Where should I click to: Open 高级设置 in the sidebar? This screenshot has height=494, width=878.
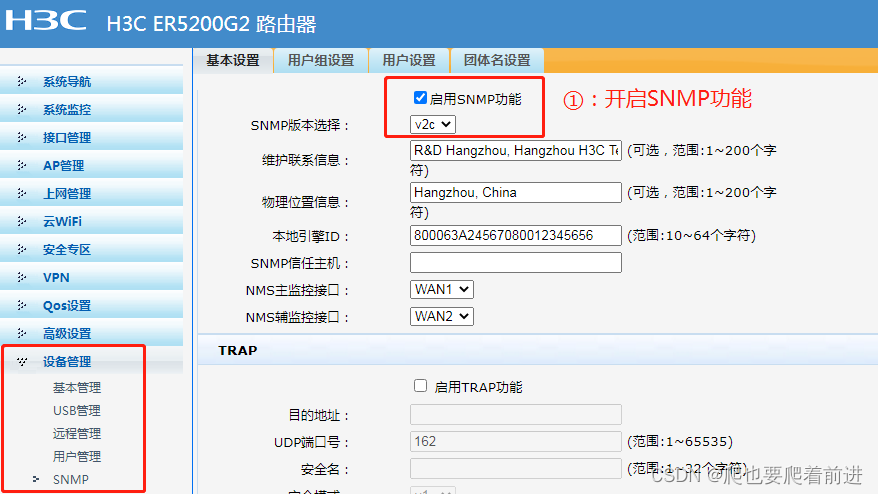67,334
